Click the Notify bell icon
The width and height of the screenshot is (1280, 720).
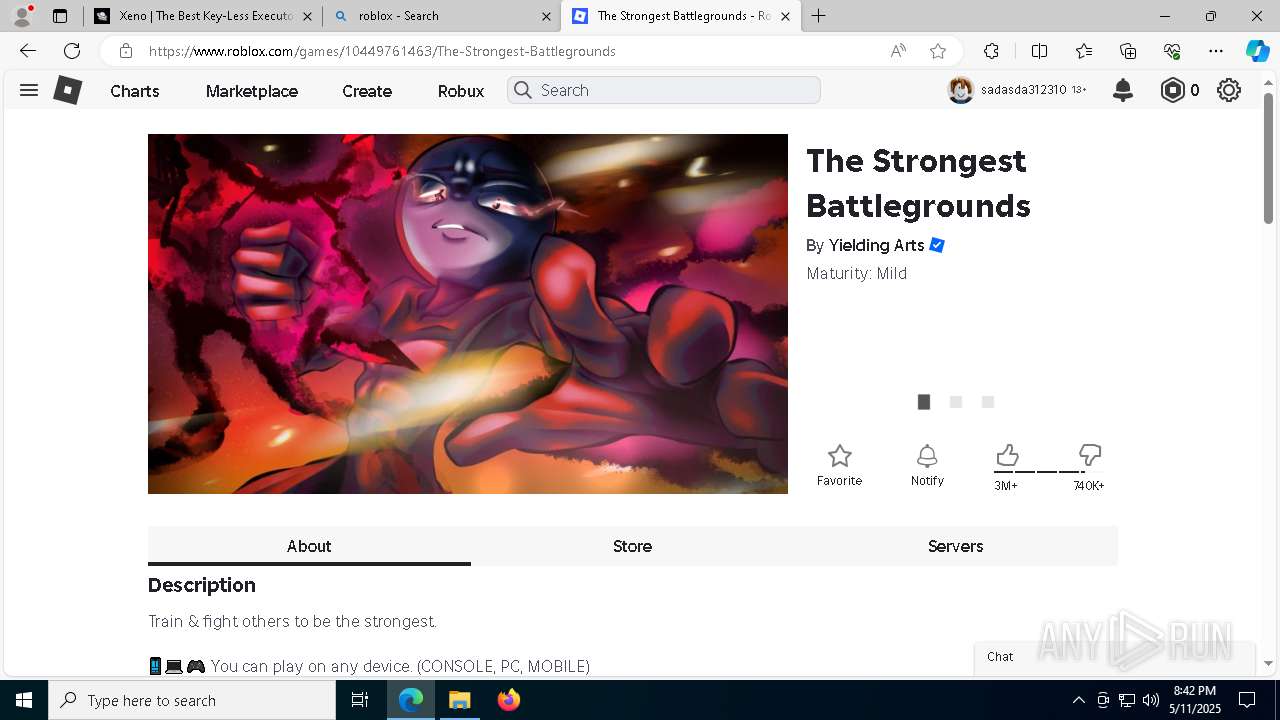pyautogui.click(x=927, y=456)
